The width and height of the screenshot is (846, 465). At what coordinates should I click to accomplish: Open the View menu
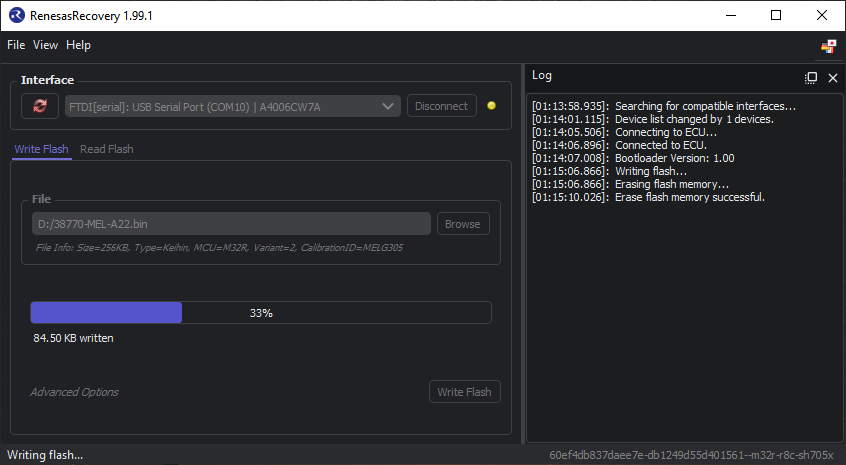click(45, 45)
